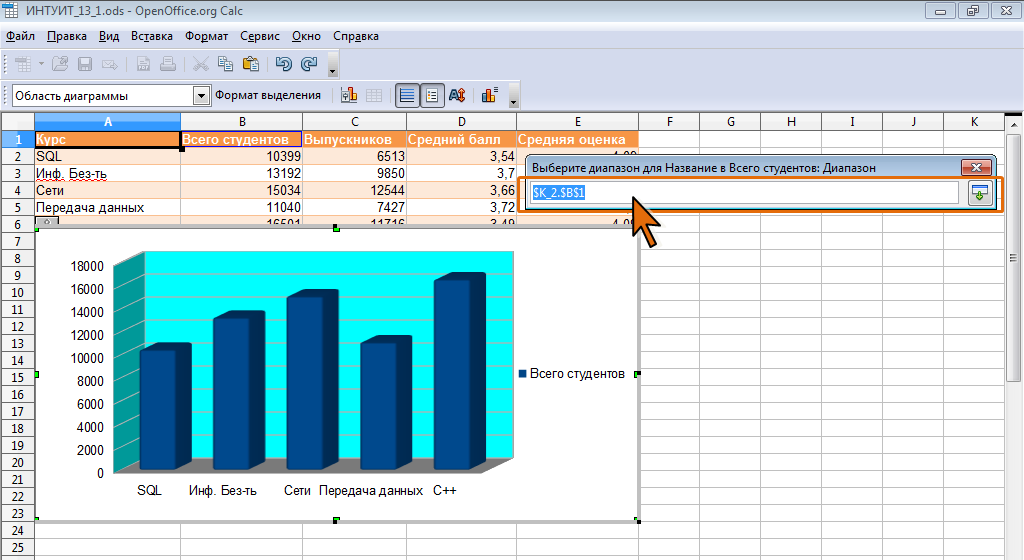Open the Правка menu

pos(67,36)
